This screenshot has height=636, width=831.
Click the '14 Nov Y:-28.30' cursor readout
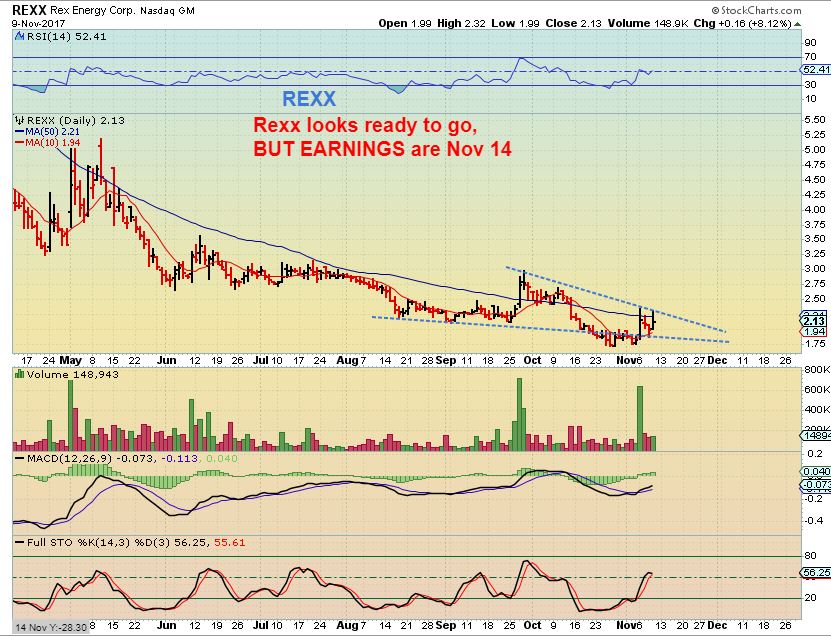coord(51,627)
